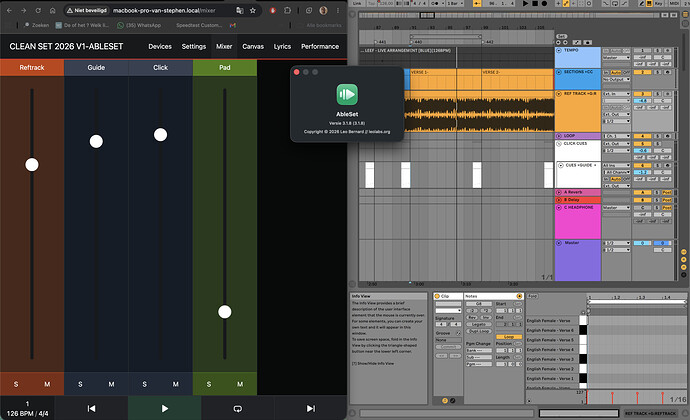Click the Key map mode button in Ableton
Image resolution: width=690 pixels, height=420 pixels.
pos(658,4)
